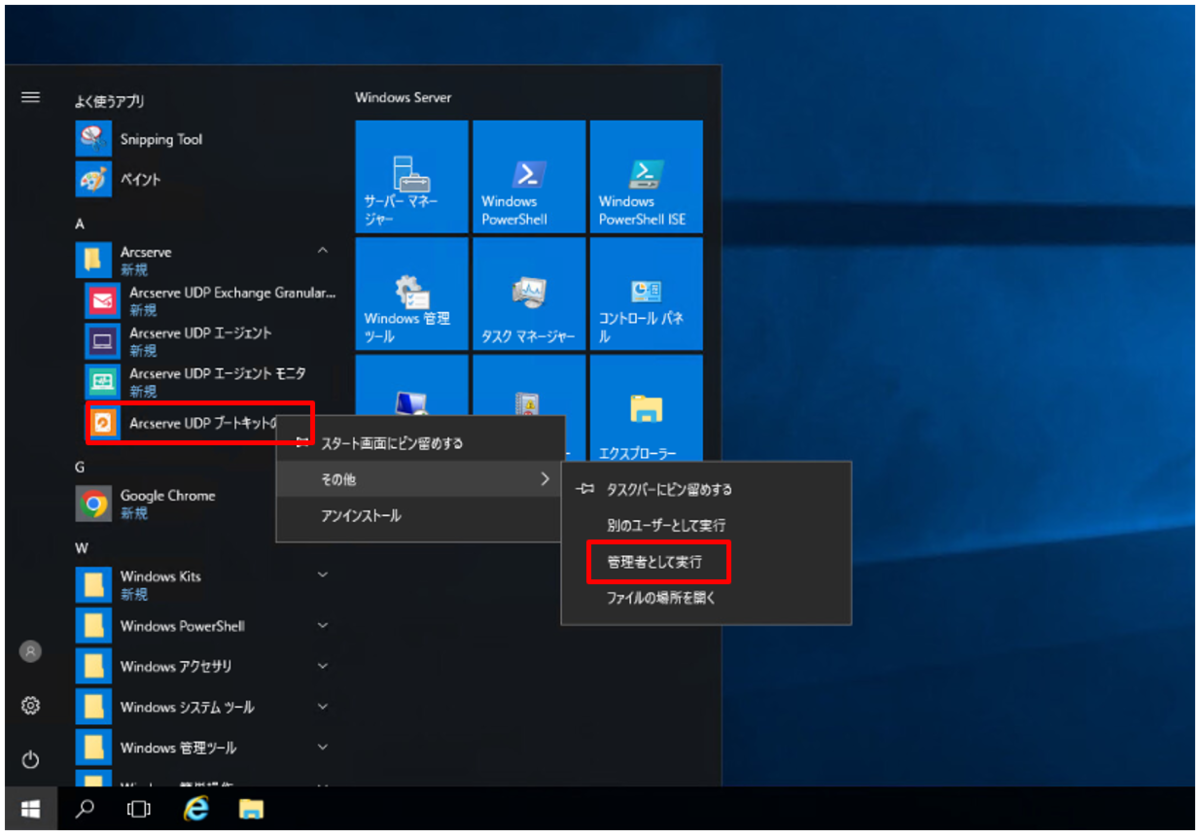The height and width of the screenshot is (837, 1200).
Task: Click the Windows Server group heading
Action: coord(403,98)
